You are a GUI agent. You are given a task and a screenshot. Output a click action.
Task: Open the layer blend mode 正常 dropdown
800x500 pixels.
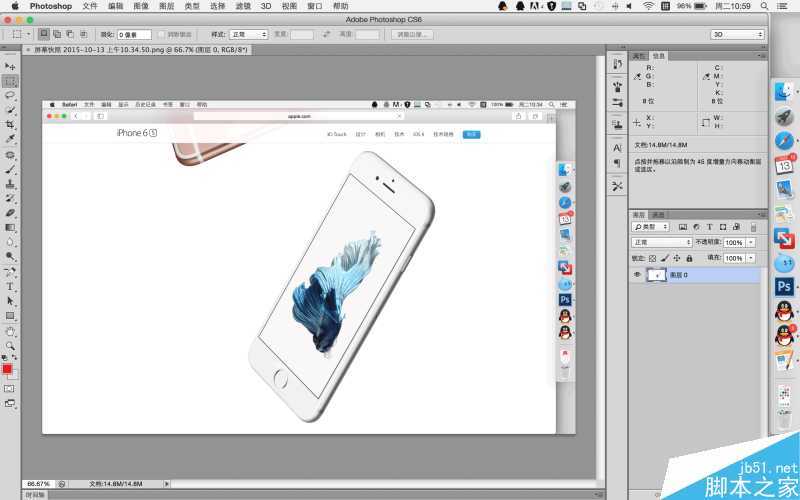pos(661,242)
